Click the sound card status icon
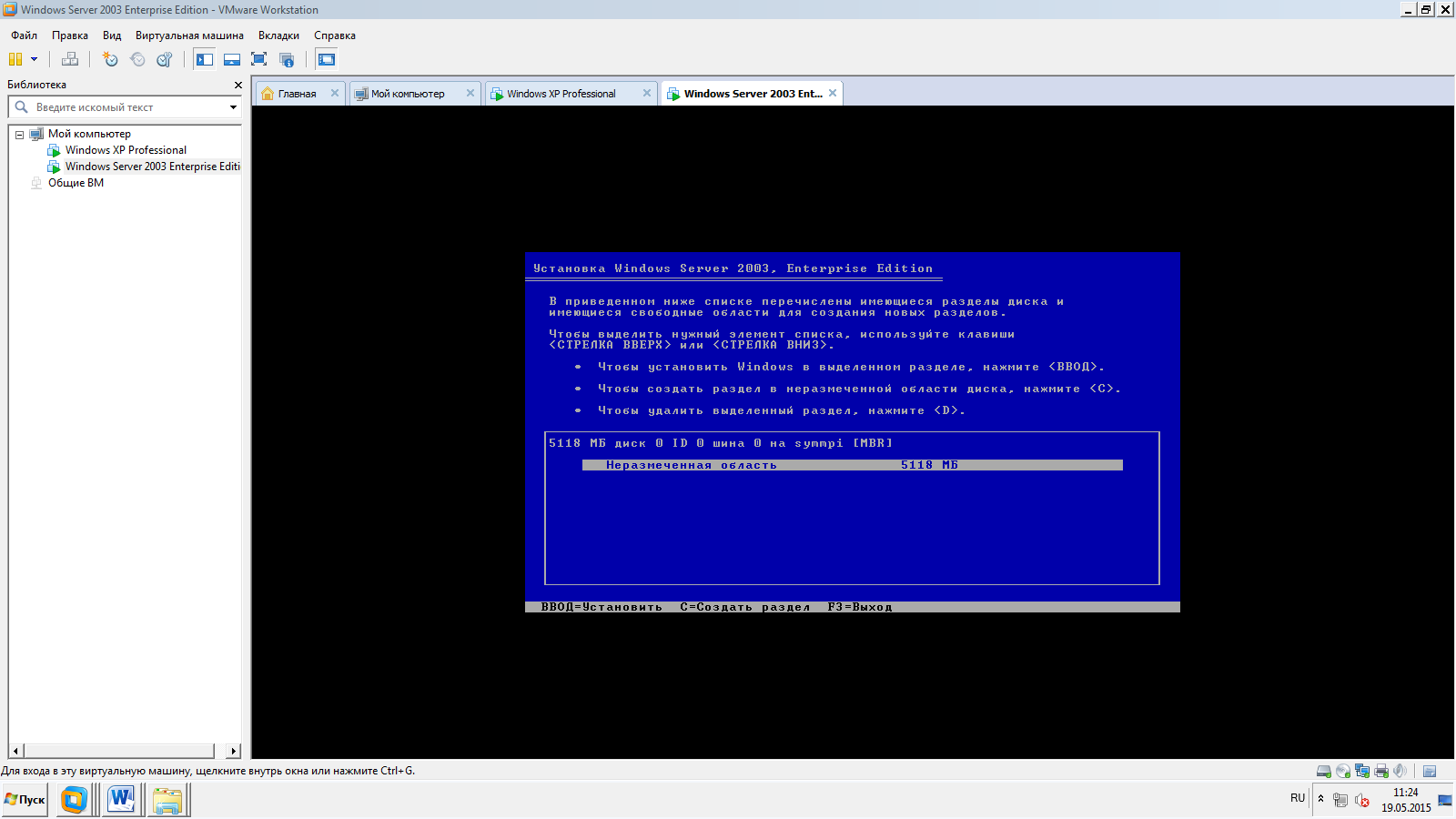 [x=1400, y=771]
